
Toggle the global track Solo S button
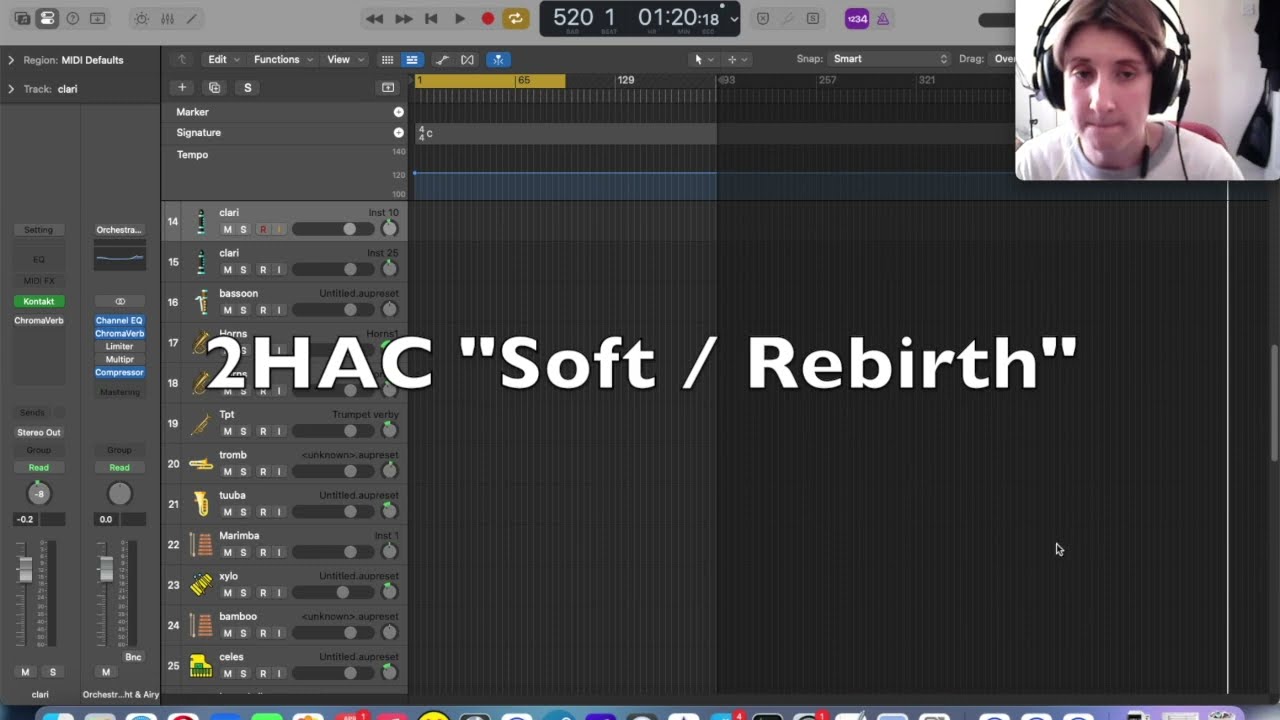pyautogui.click(x=248, y=88)
